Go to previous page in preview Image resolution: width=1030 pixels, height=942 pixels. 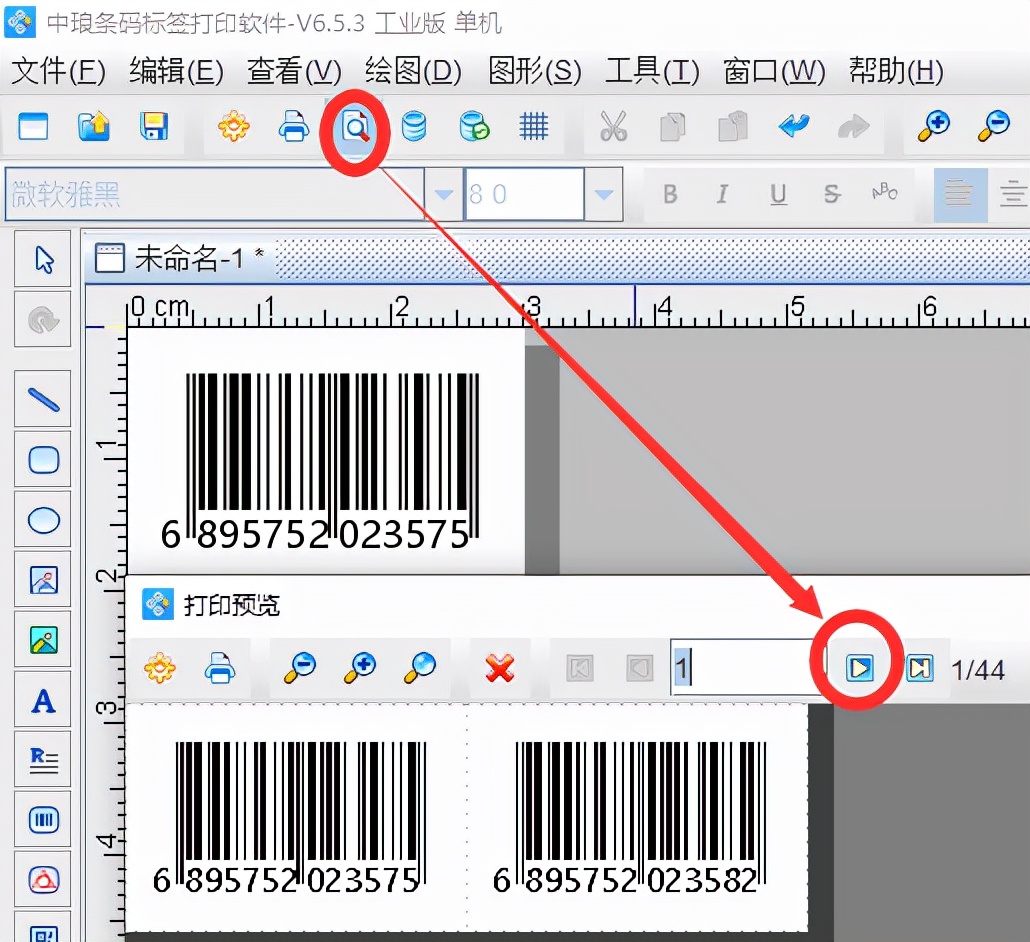(x=640, y=669)
